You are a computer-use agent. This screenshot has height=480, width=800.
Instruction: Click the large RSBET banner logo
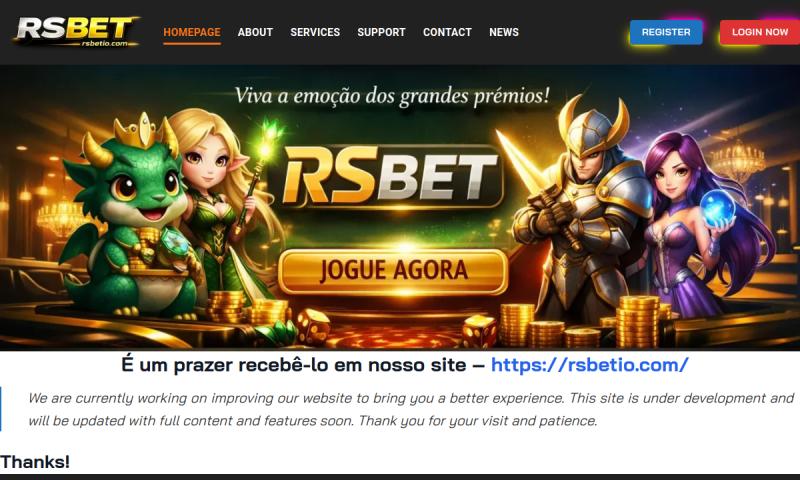[x=388, y=176]
